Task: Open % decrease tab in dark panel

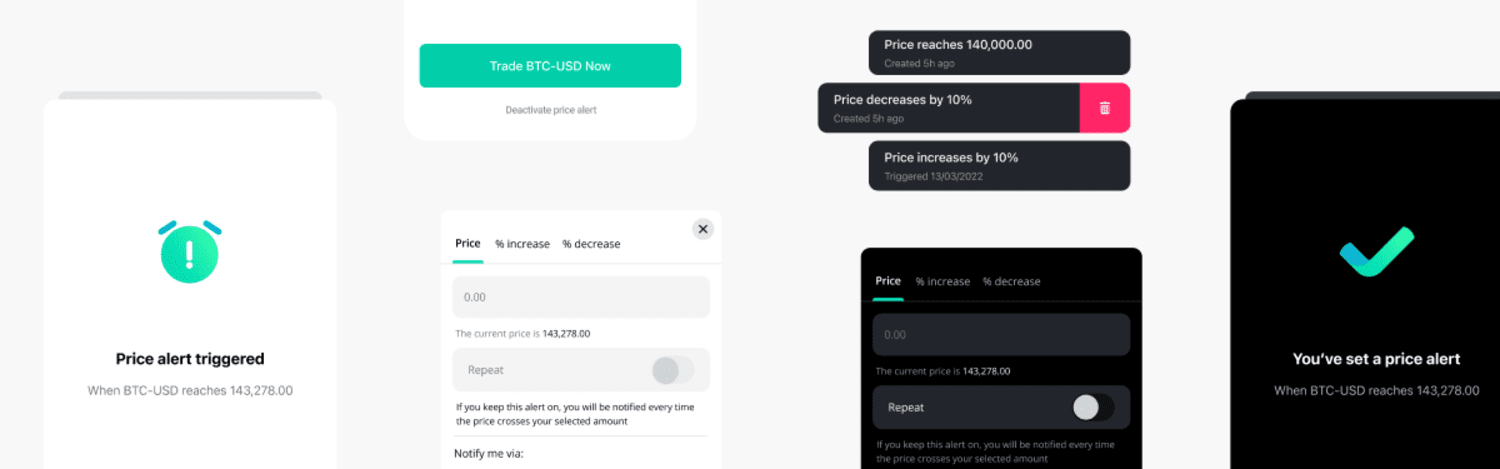Action: pyautogui.click(x=1012, y=281)
